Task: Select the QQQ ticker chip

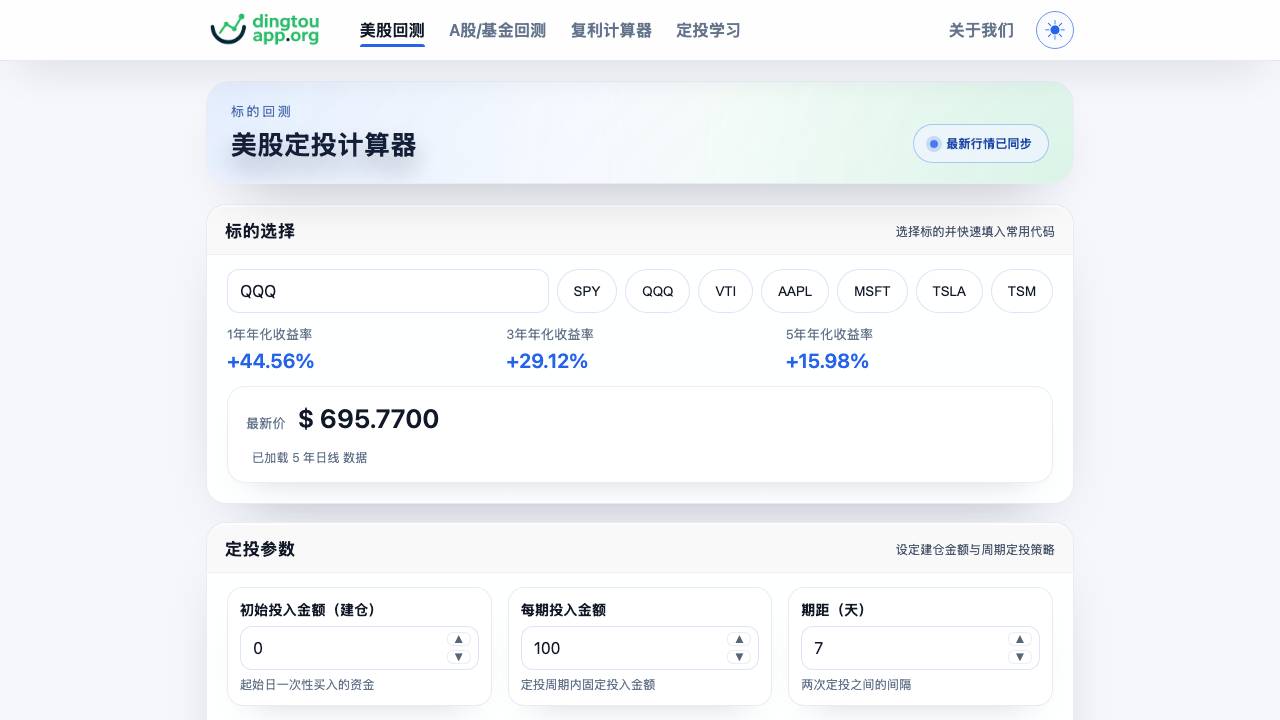Action: pos(657,291)
